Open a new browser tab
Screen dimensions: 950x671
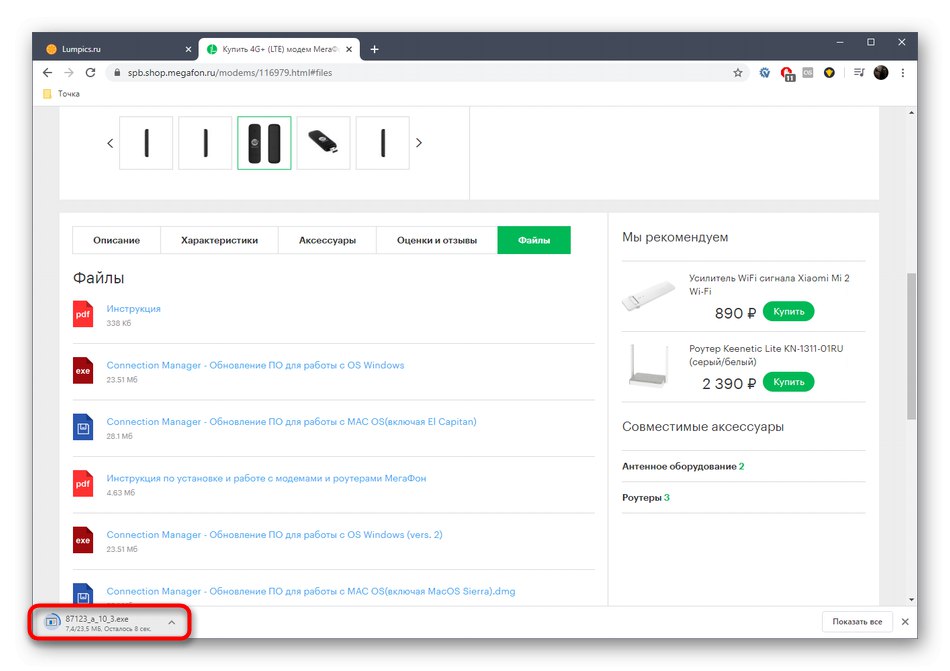[x=374, y=49]
